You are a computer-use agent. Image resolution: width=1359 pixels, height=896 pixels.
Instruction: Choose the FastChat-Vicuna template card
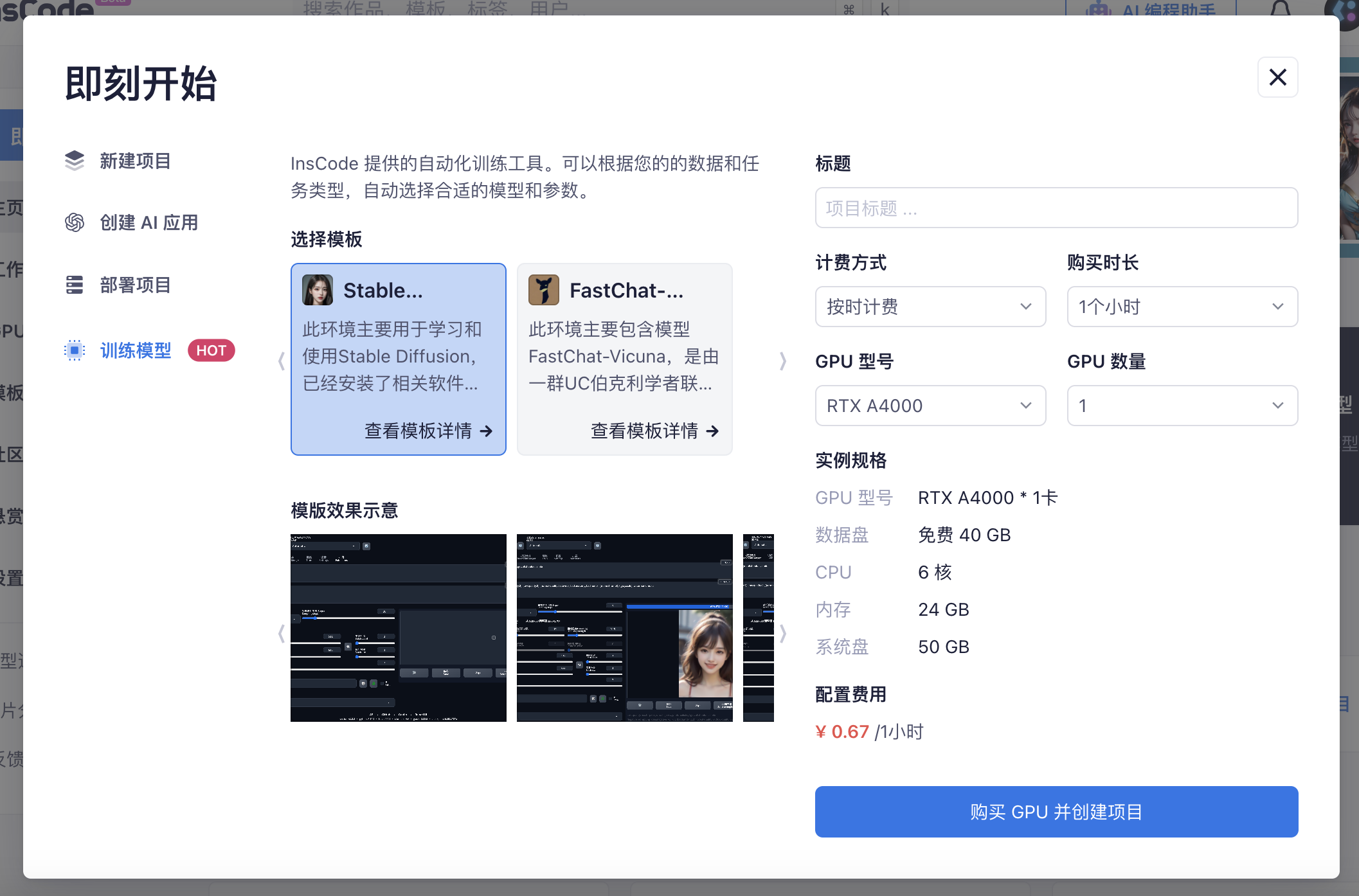tap(625, 359)
